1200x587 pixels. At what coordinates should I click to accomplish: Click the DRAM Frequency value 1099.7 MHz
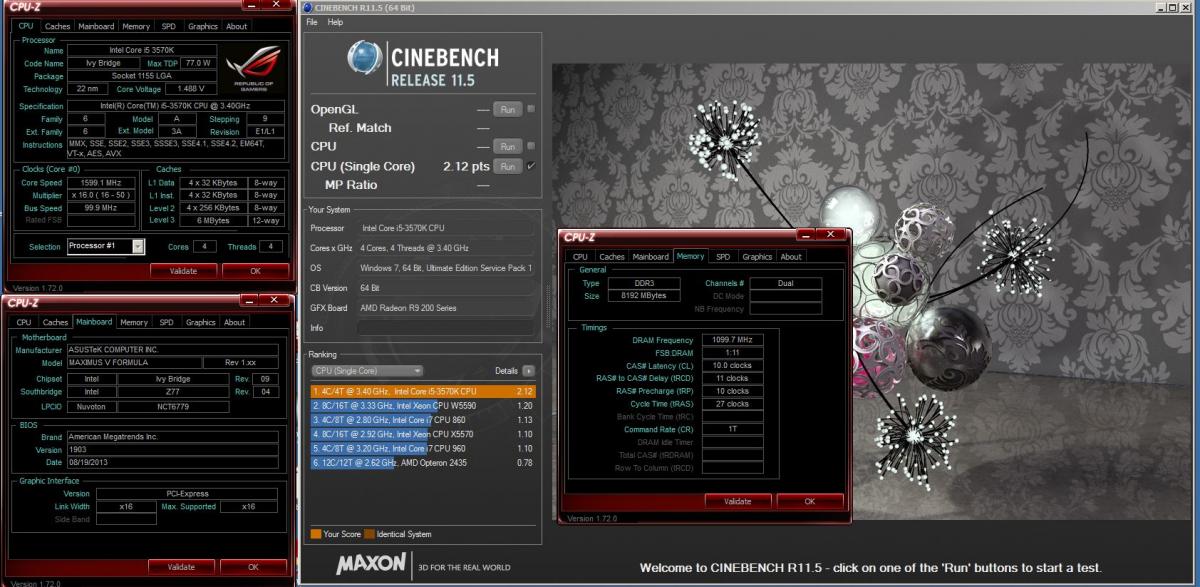tap(734, 340)
